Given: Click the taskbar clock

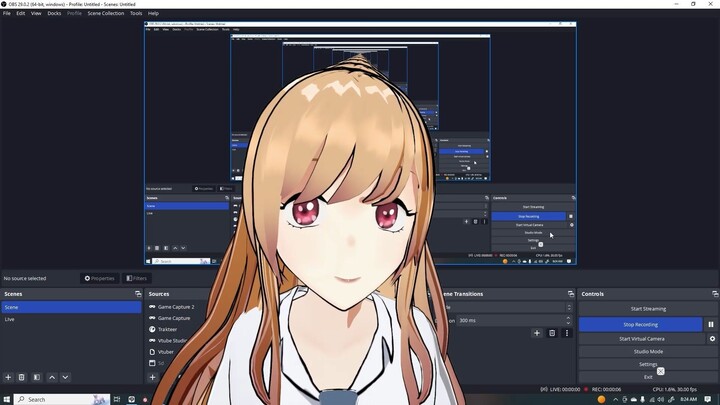Looking at the screenshot, I should 688,399.
